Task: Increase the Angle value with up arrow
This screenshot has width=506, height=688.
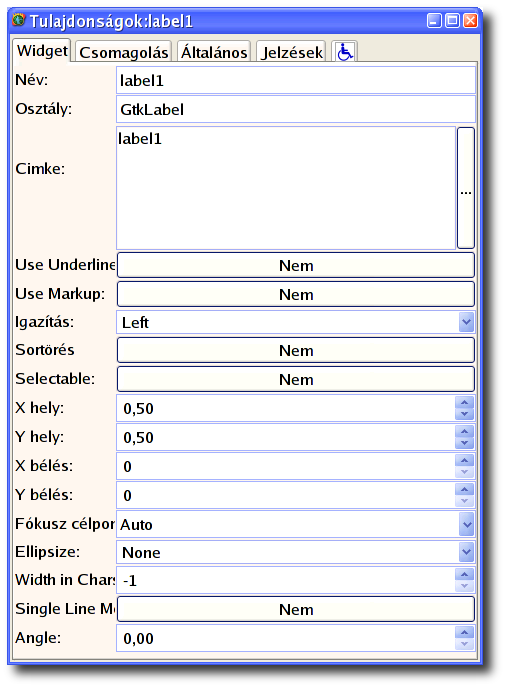Action: click(464, 632)
